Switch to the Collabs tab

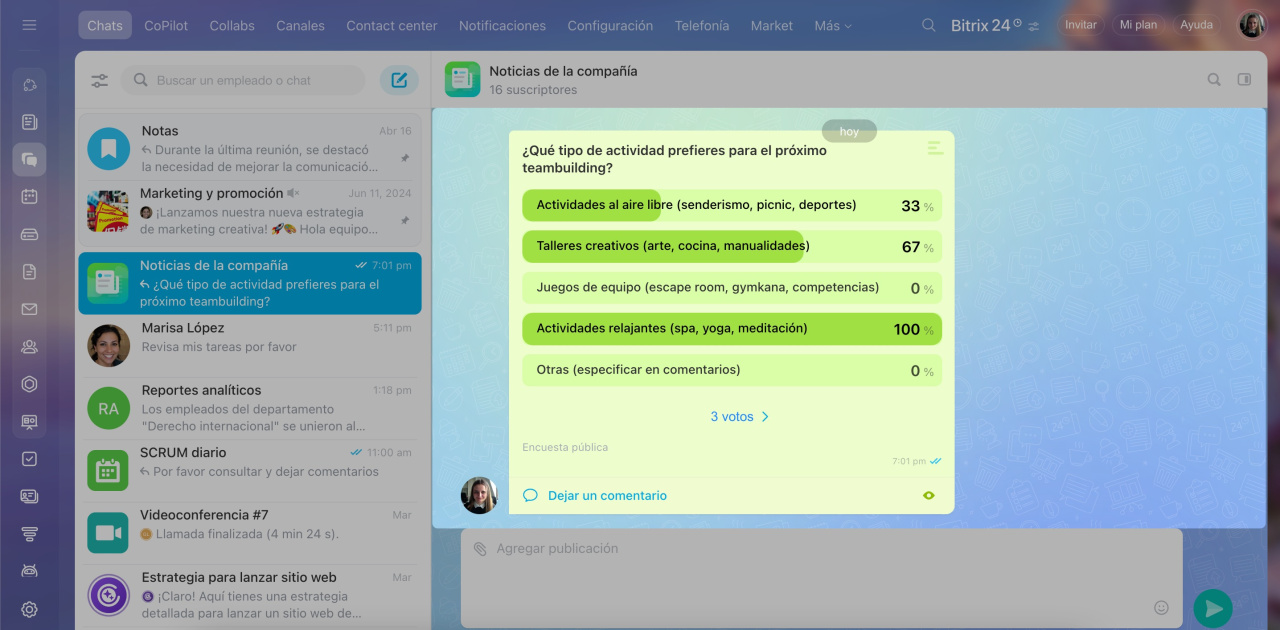click(x=232, y=25)
